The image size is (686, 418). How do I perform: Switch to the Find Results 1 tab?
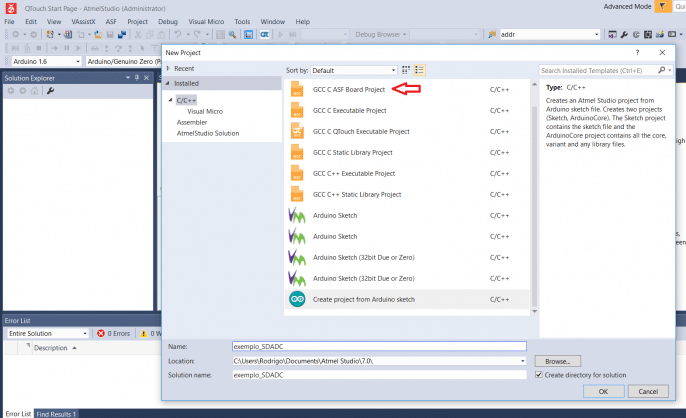tap(56, 413)
